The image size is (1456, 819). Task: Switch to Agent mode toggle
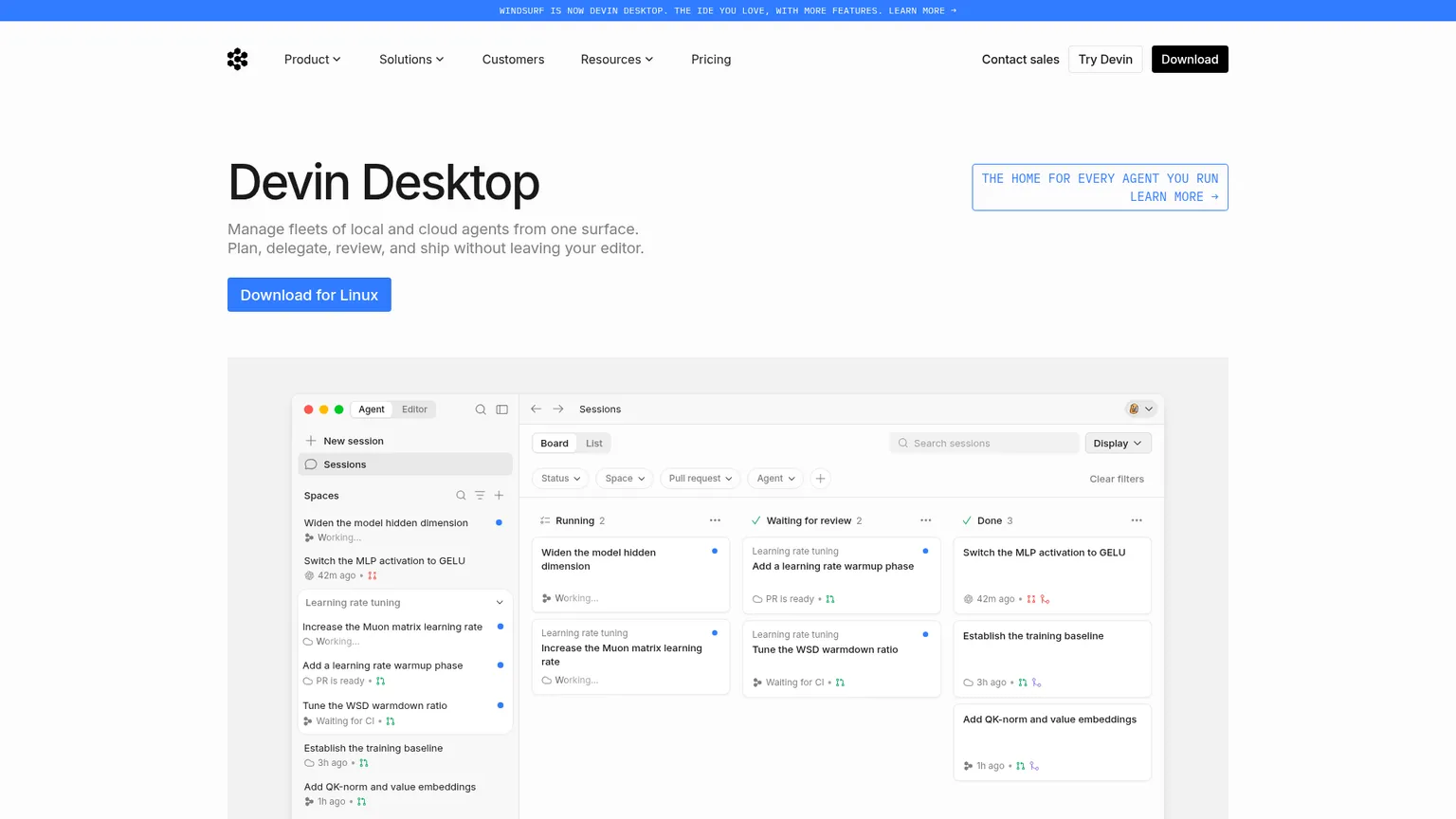(x=372, y=409)
